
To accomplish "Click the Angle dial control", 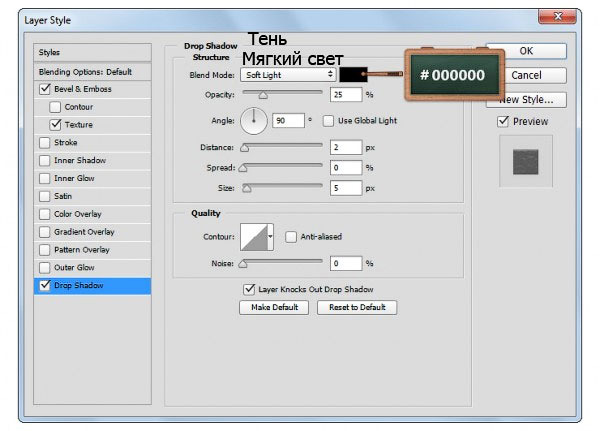I will pyautogui.click(x=254, y=121).
